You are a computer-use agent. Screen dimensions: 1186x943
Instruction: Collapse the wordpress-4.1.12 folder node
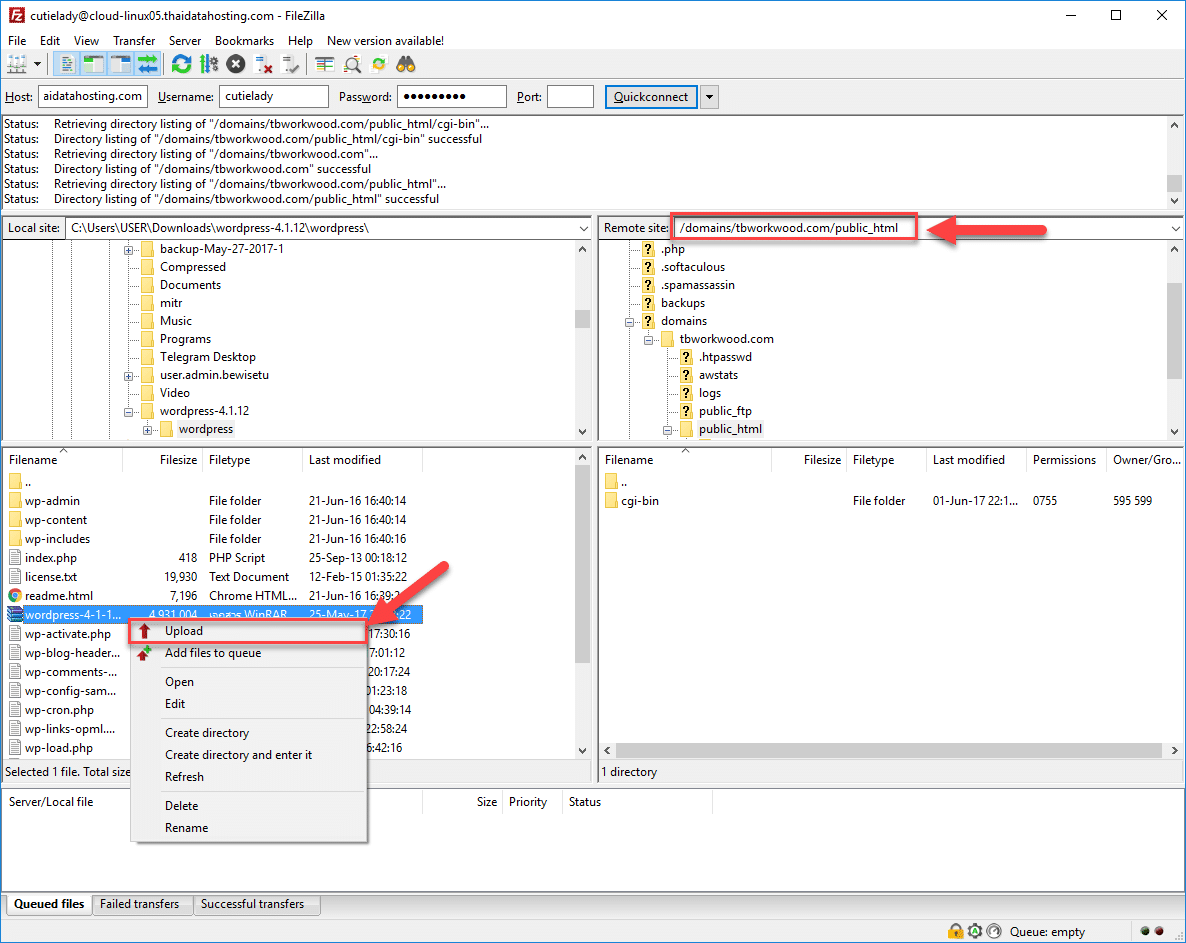click(129, 412)
